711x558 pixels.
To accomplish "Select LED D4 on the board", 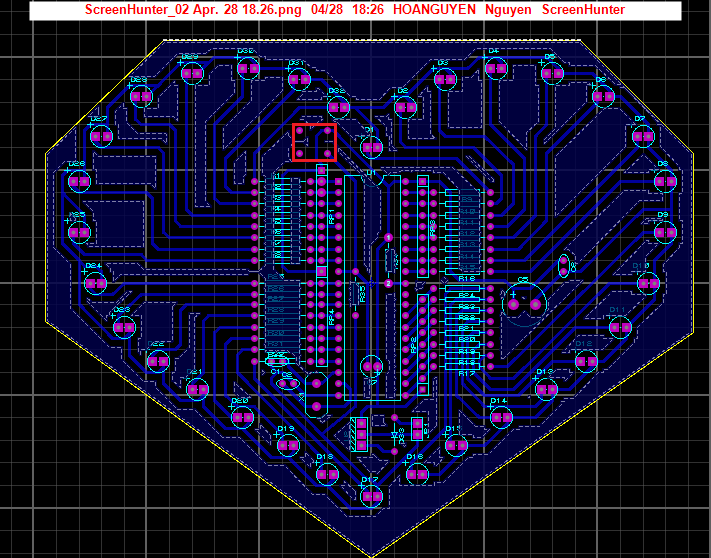I will pos(496,69).
